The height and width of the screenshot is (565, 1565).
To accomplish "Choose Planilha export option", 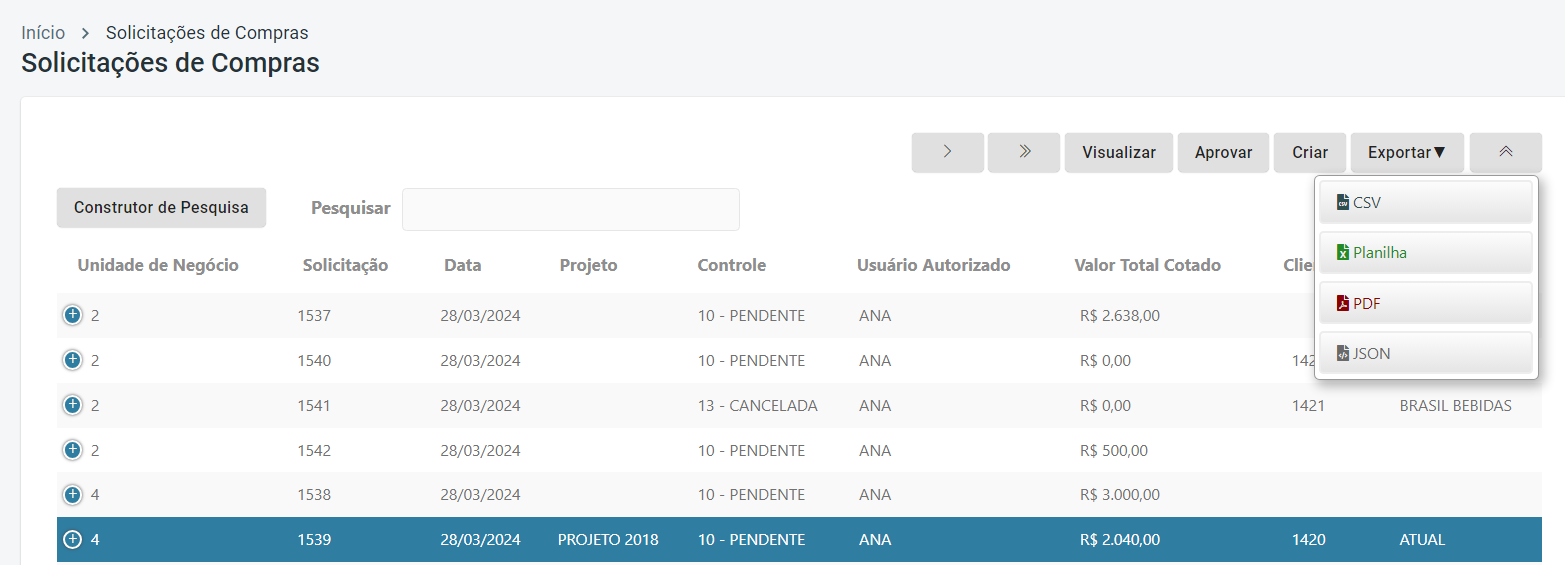I will tap(1425, 253).
